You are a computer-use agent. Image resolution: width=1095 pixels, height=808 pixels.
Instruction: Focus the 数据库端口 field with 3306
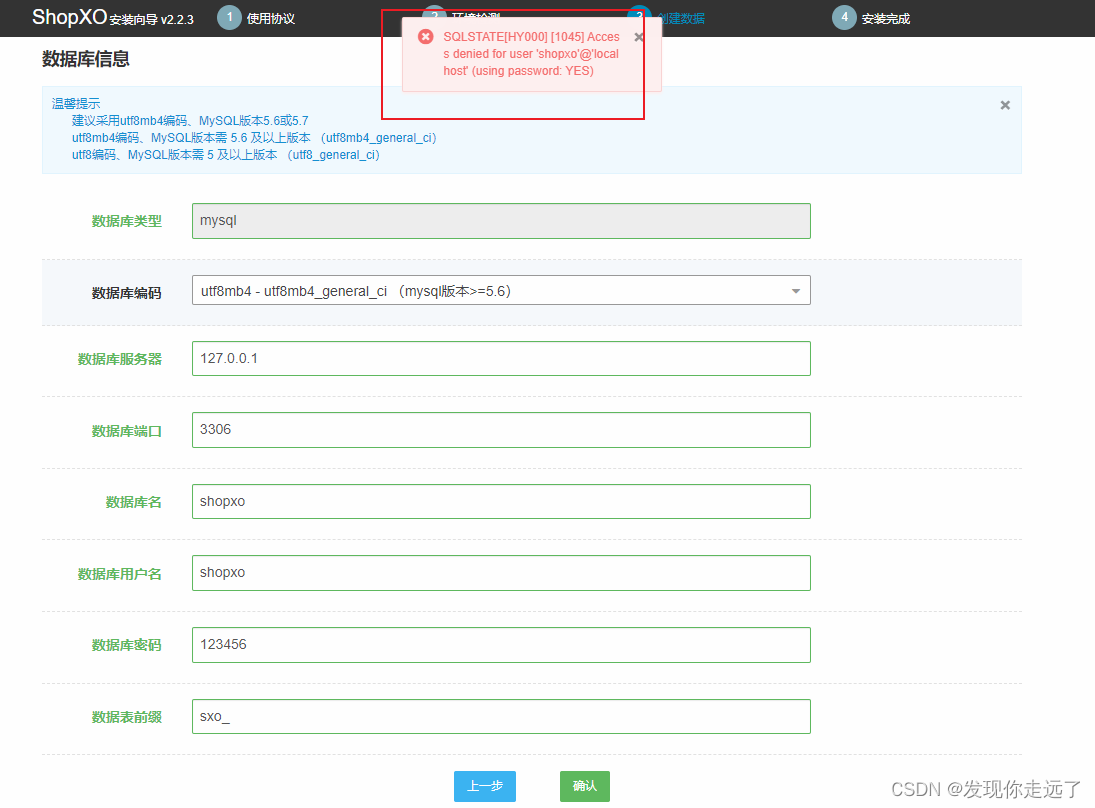pyautogui.click(x=501, y=429)
